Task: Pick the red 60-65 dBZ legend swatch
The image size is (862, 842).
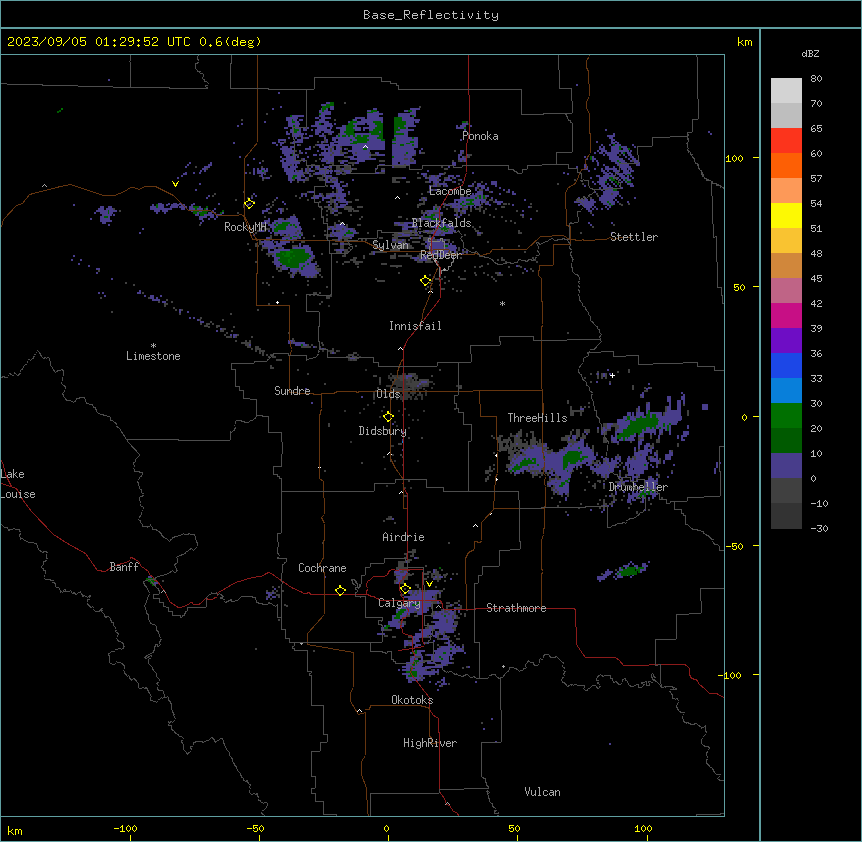Action: click(786, 141)
